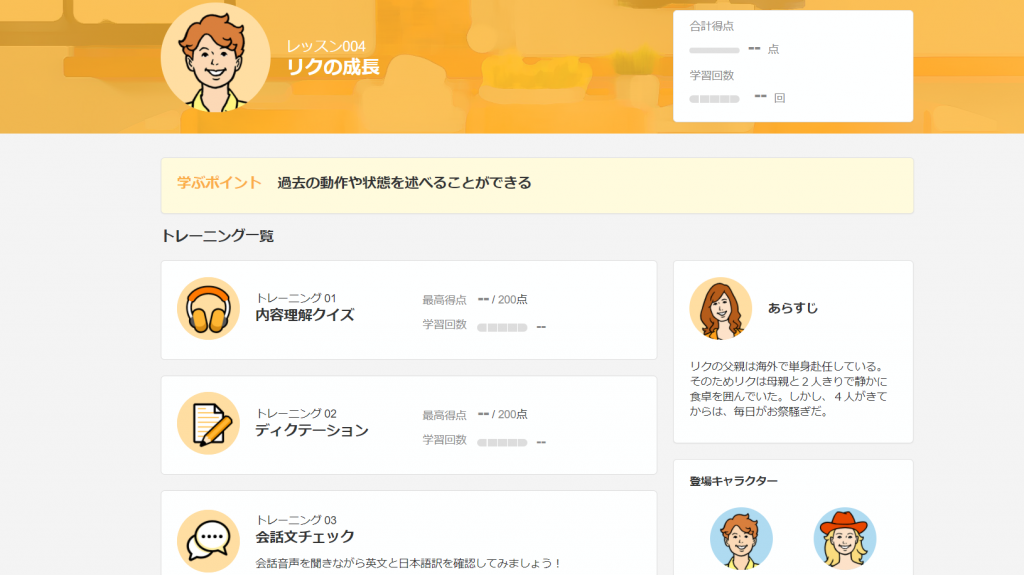Click the synopsis paragraph starting リクの父親は
The width and height of the screenshot is (1024, 575).
(x=789, y=389)
